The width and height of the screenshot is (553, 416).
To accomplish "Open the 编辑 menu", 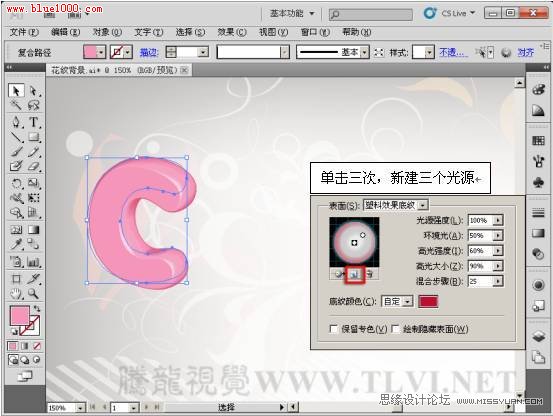I will (x=66, y=32).
